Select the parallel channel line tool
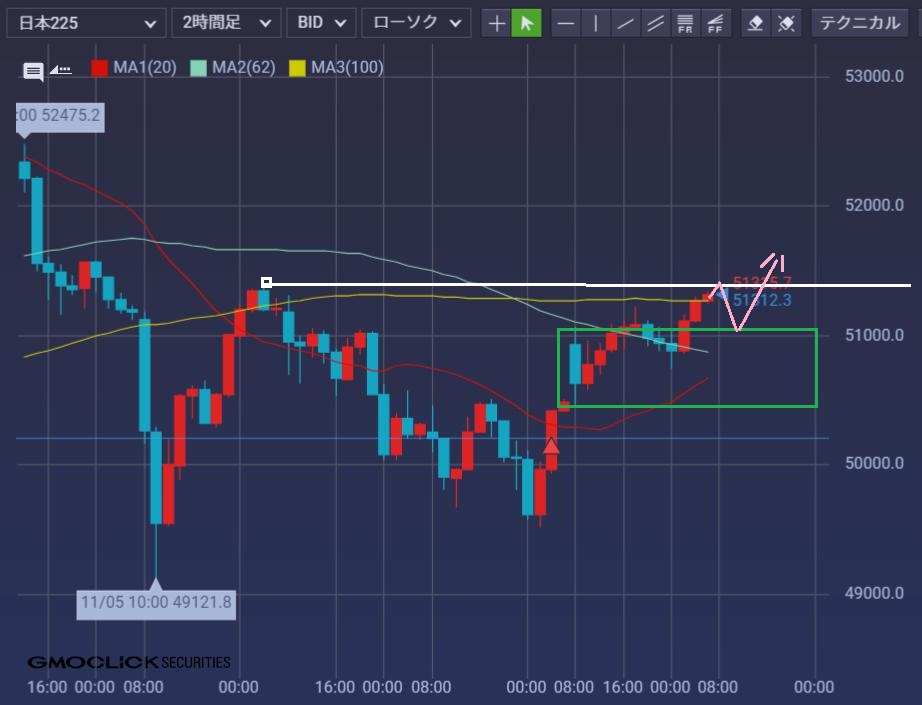Viewport: 922px width, 705px height. pos(656,23)
